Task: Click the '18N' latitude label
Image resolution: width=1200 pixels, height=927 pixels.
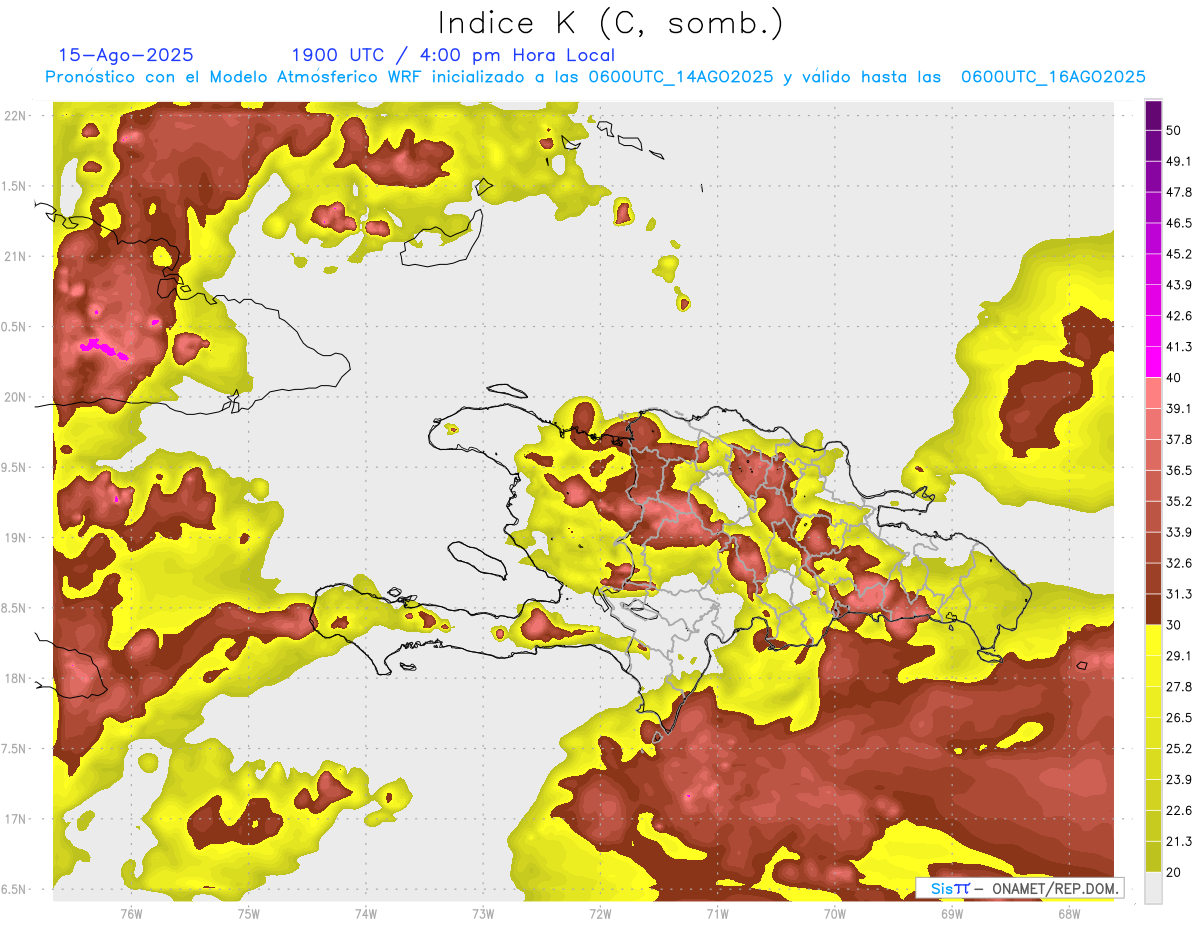Action: coord(16,678)
